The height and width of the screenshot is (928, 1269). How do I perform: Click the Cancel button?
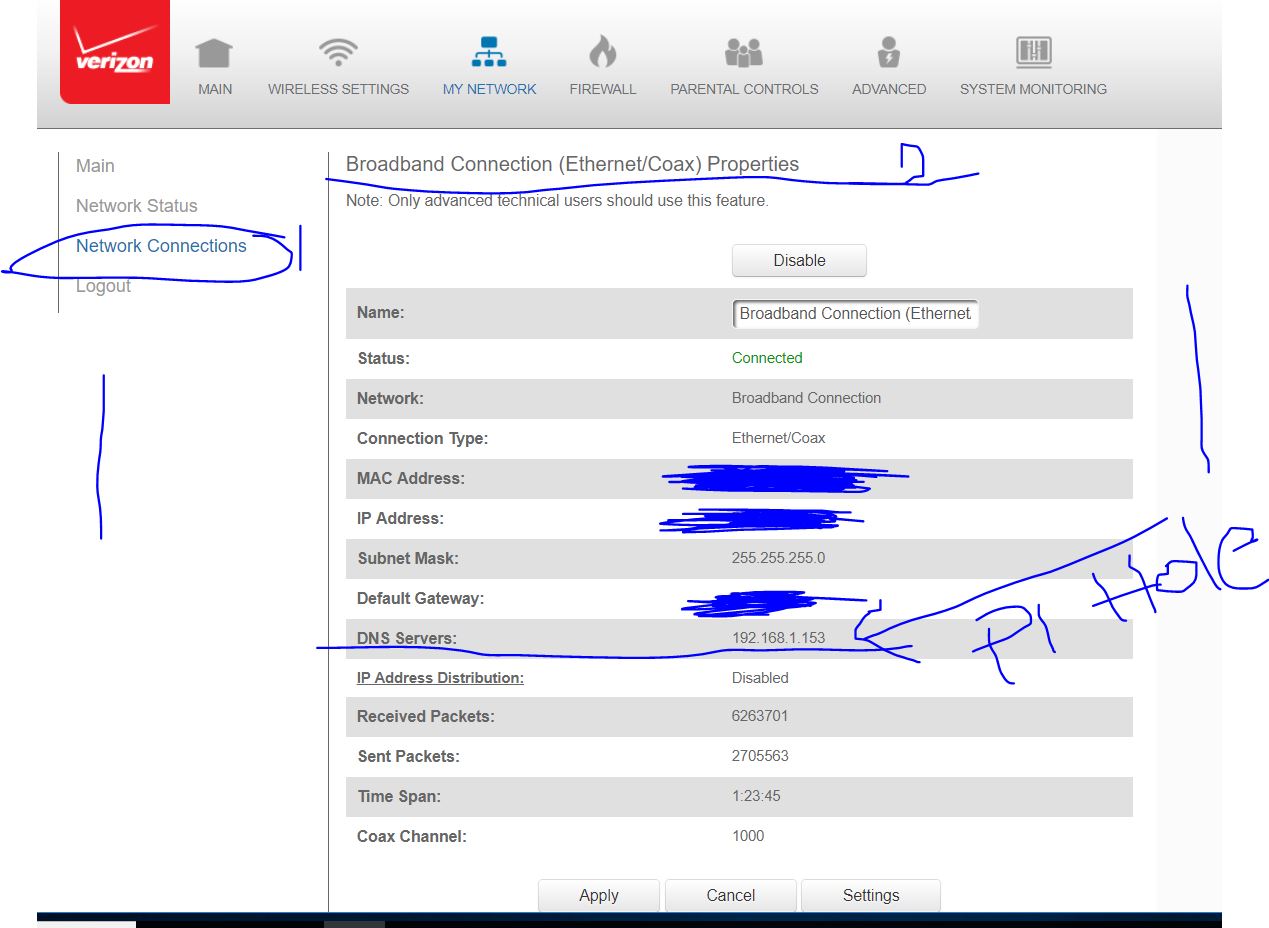[x=731, y=895]
